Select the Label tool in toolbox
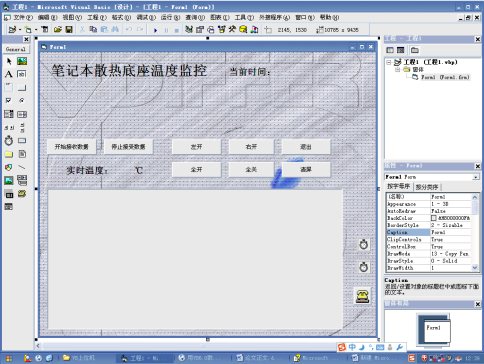This screenshot has height=364, width=484. click(x=9, y=74)
